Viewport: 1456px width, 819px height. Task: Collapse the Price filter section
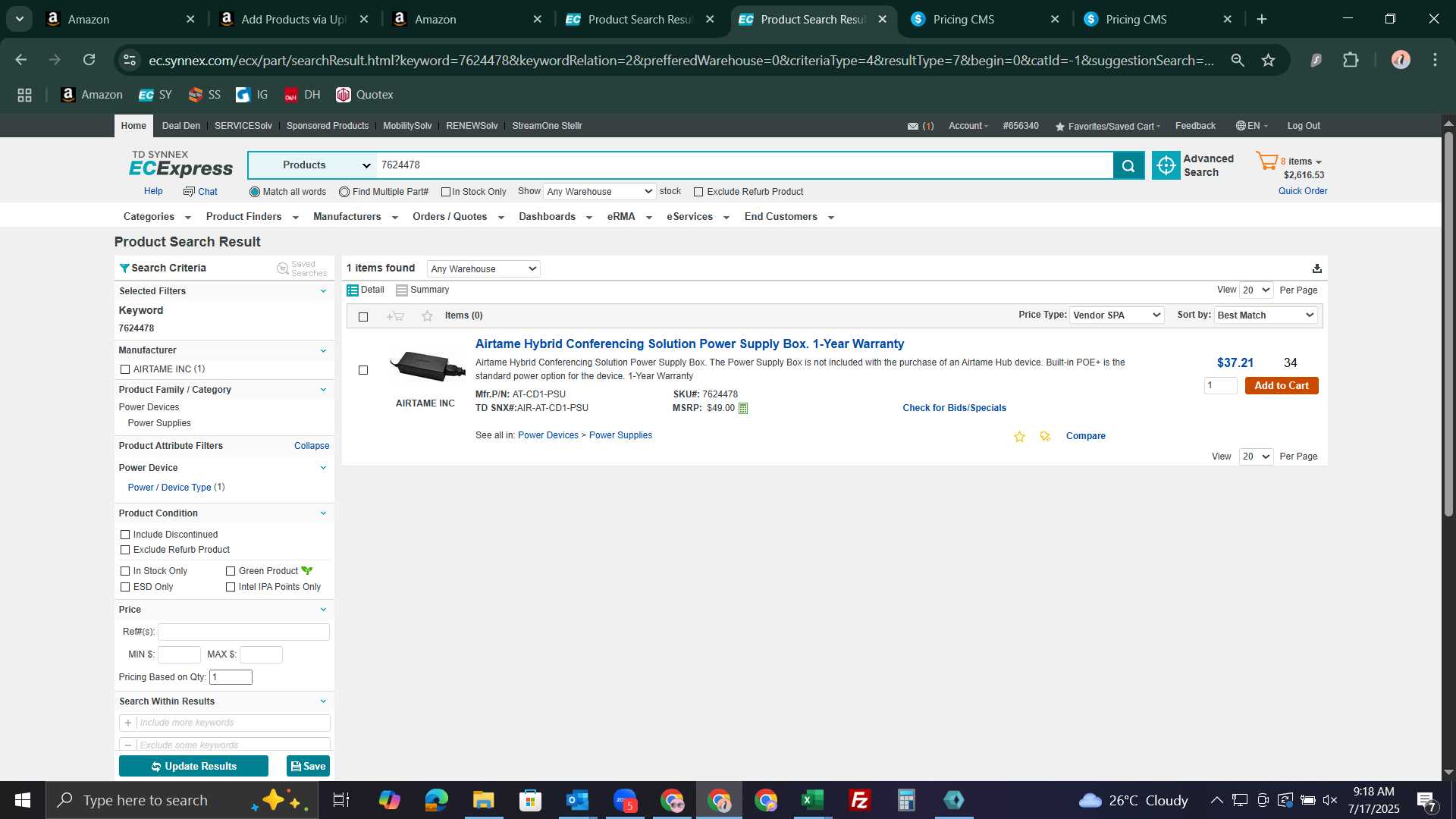(x=324, y=610)
